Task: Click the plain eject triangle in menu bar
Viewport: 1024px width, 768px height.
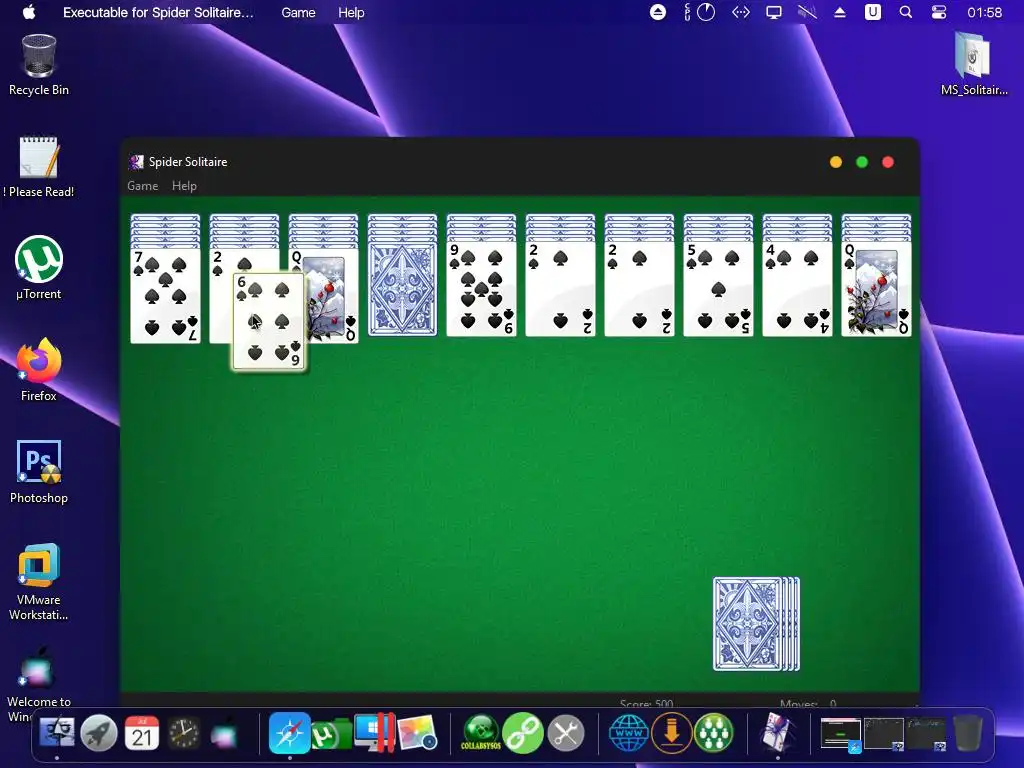Action: click(840, 12)
